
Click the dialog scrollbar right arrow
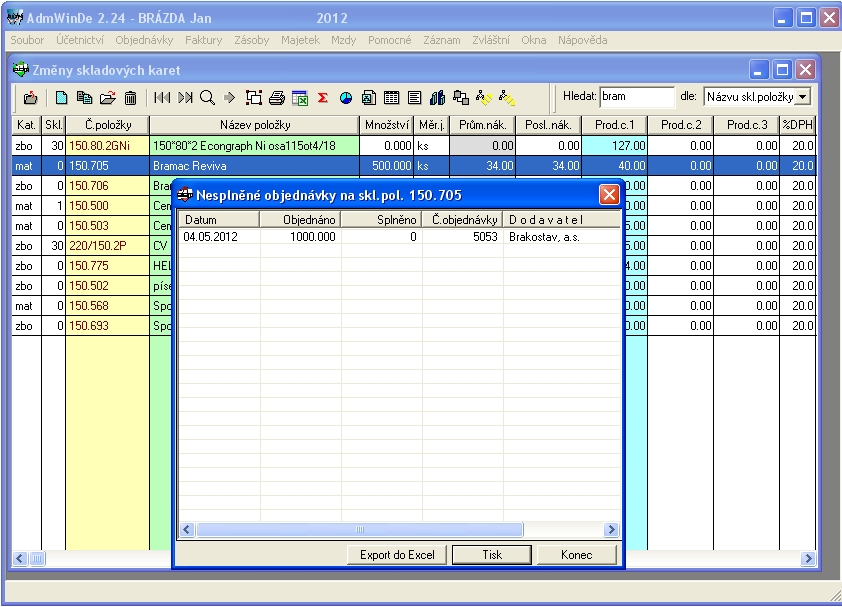pyautogui.click(x=611, y=530)
